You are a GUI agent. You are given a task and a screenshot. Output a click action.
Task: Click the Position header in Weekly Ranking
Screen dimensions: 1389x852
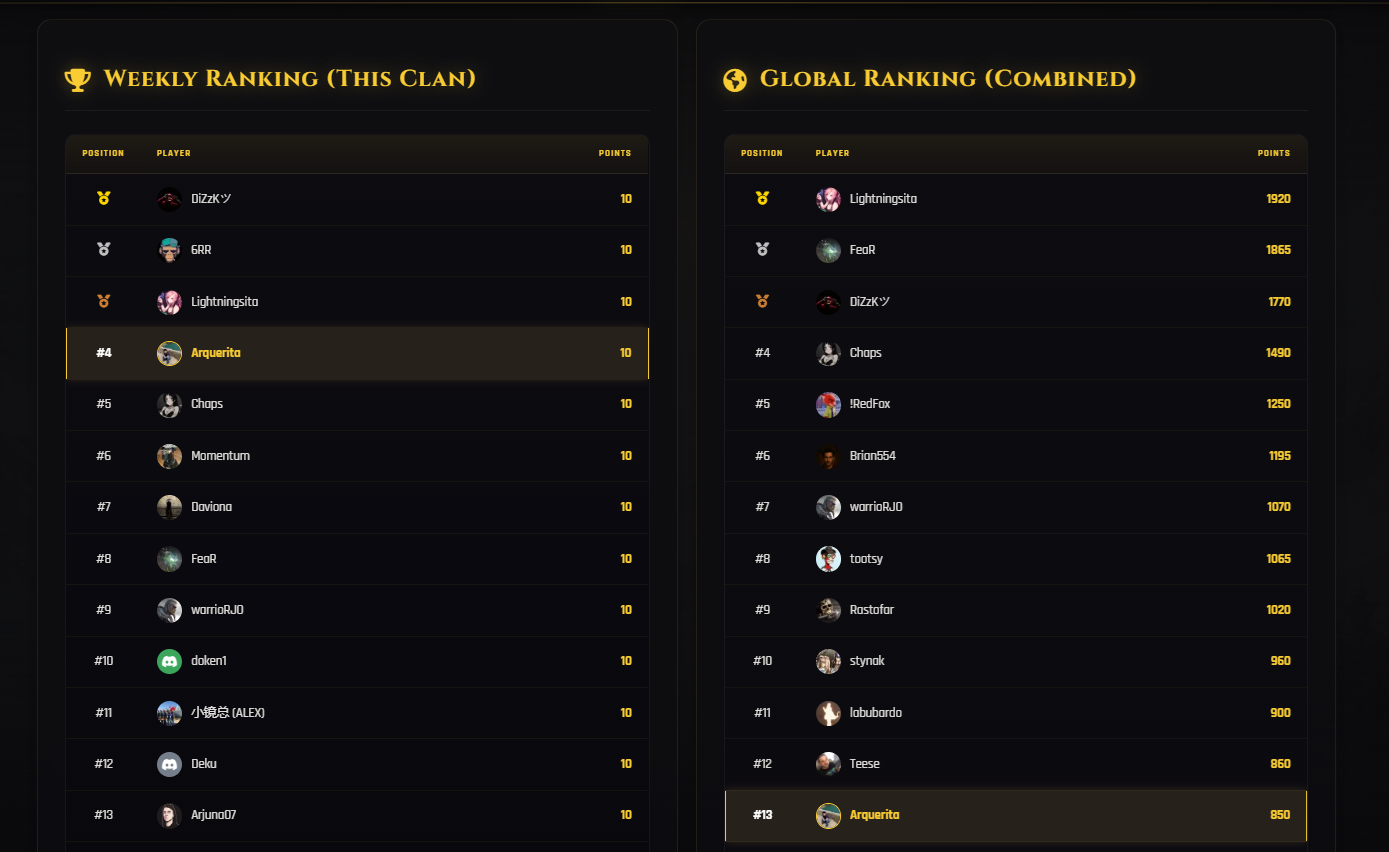click(103, 153)
